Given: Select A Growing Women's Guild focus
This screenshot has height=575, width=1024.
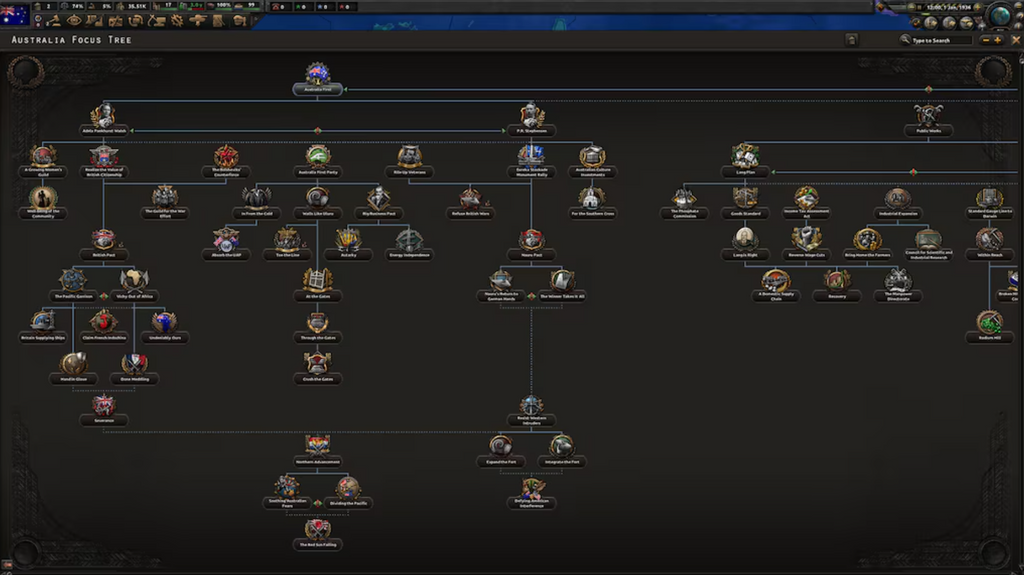Looking at the screenshot, I should (43, 162).
